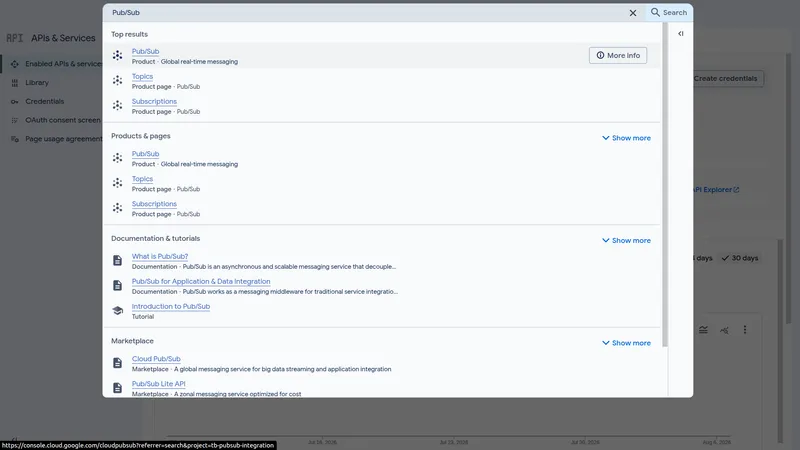800x450 pixels.
Task: Open Subscriptions link under Products & pages
Action: pos(154,204)
